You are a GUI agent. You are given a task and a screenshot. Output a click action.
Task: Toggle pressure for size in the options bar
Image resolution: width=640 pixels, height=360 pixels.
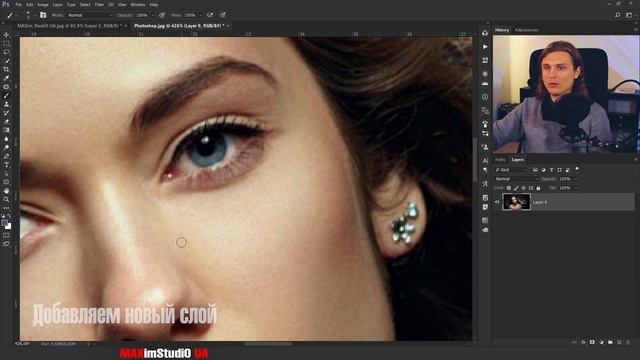(x=223, y=15)
